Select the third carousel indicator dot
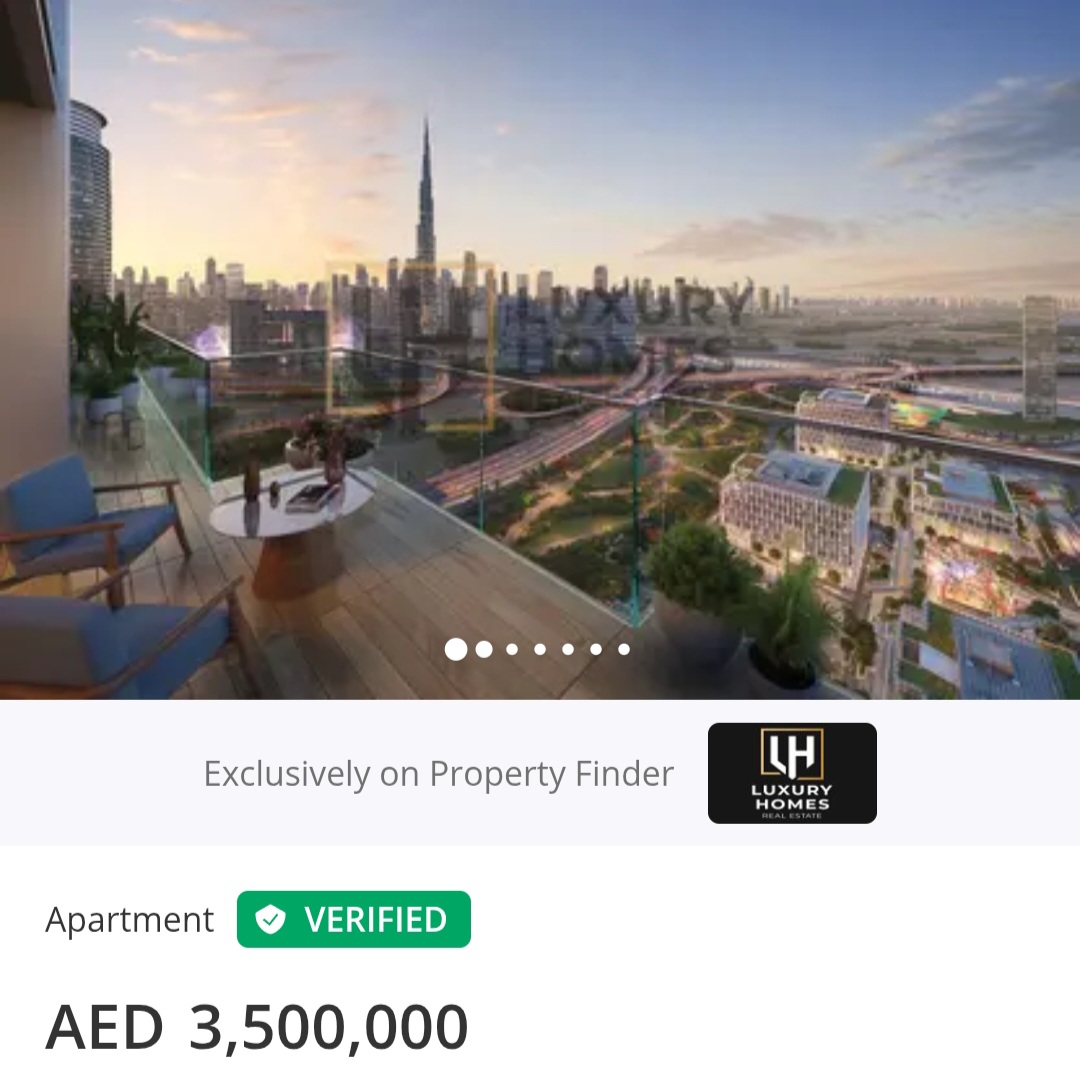Screen dimensions: 1080x1080 point(512,649)
